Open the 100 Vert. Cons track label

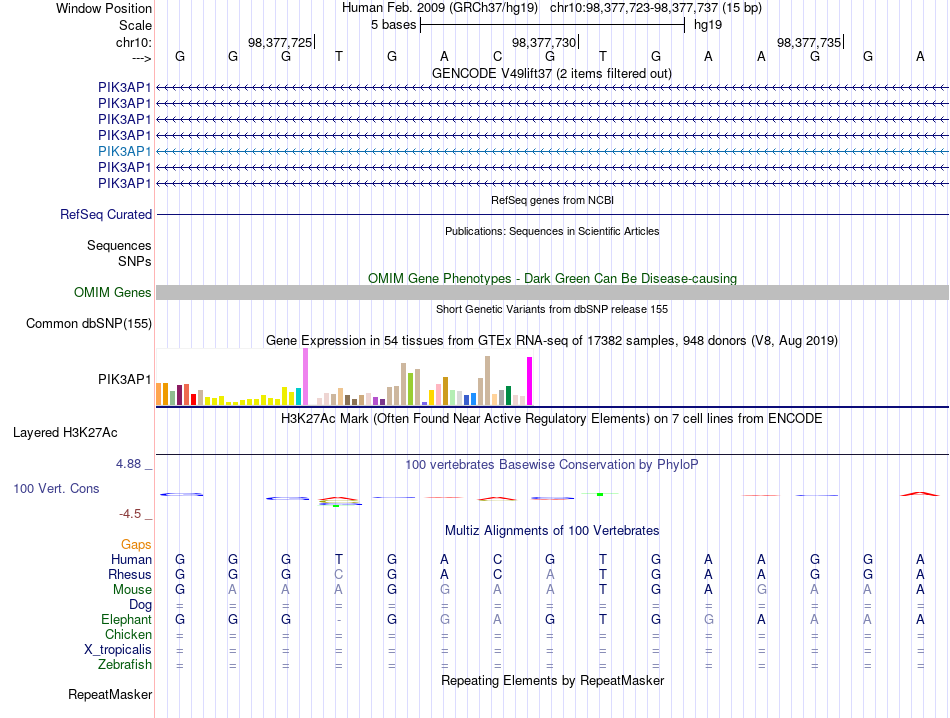coord(56,488)
